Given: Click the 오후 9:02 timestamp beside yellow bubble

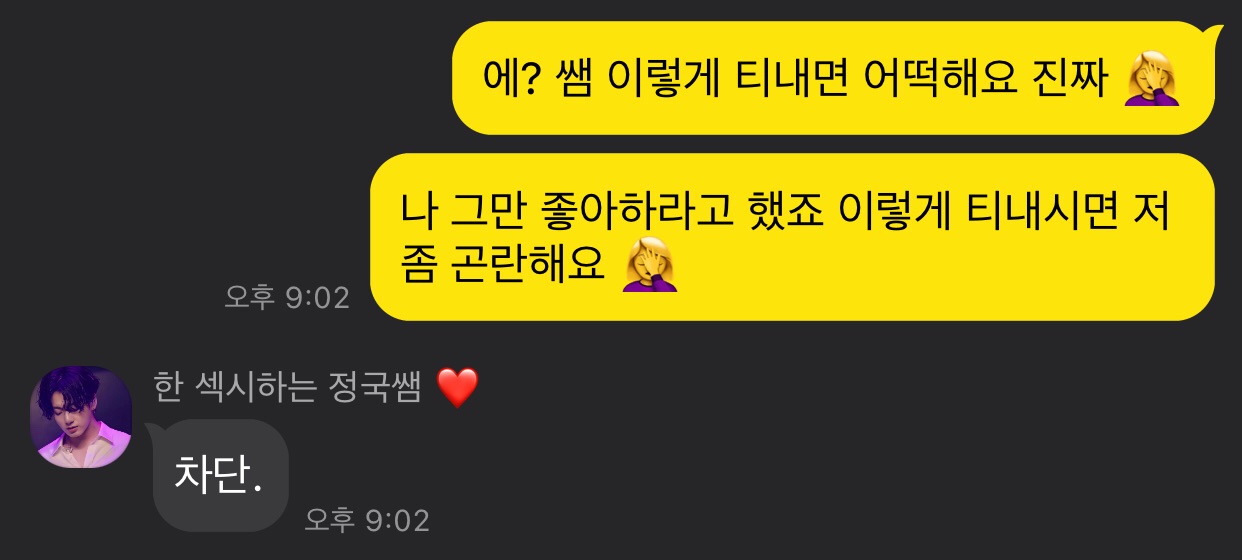Looking at the screenshot, I should [x=287, y=297].
